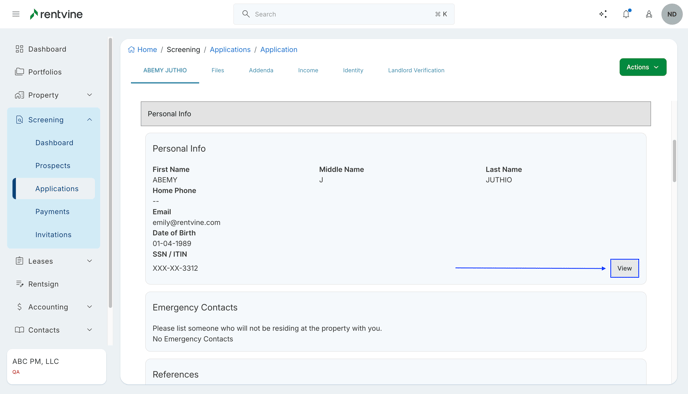Go to Home breadcrumb link
Viewport: 688px width, 394px height.
(147, 50)
